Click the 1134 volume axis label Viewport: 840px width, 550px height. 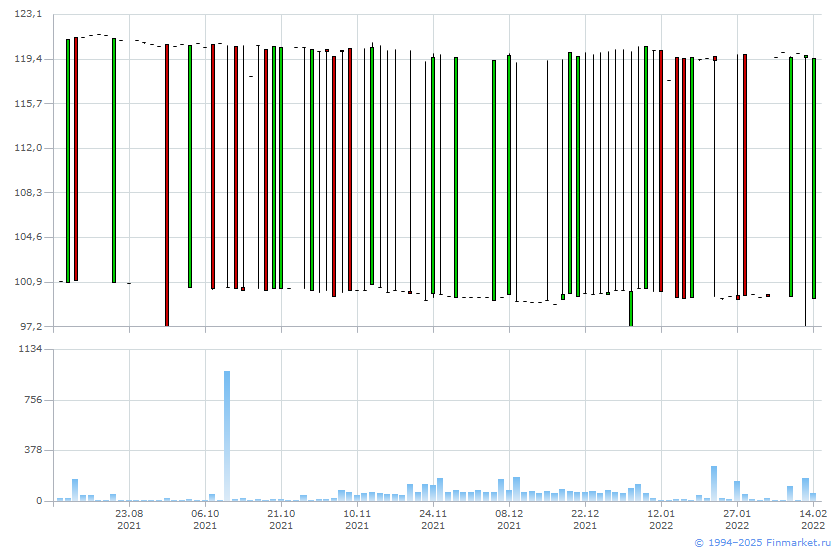pos(30,349)
